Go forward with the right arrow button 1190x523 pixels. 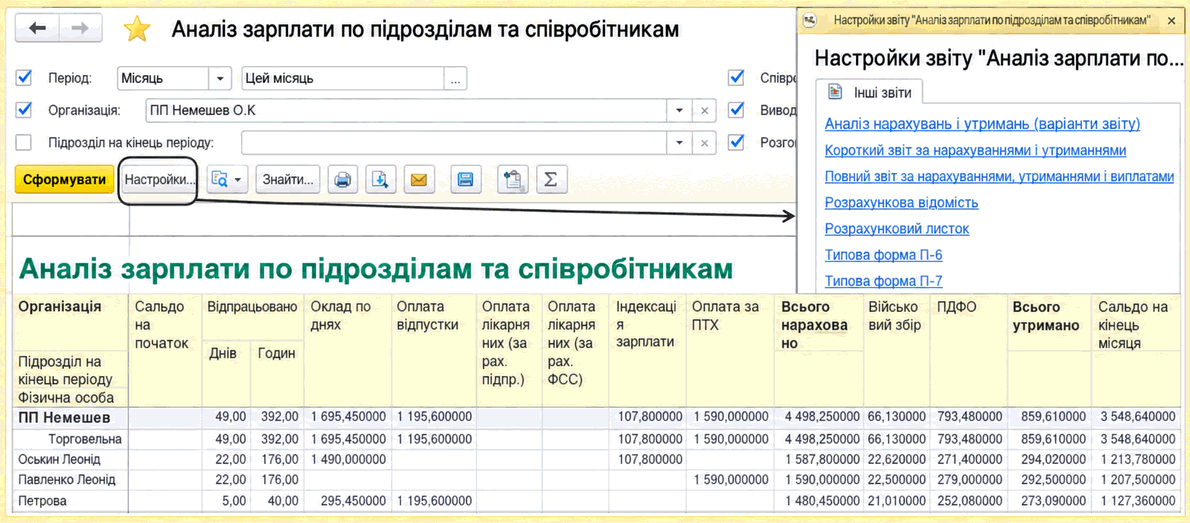[80, 30]
